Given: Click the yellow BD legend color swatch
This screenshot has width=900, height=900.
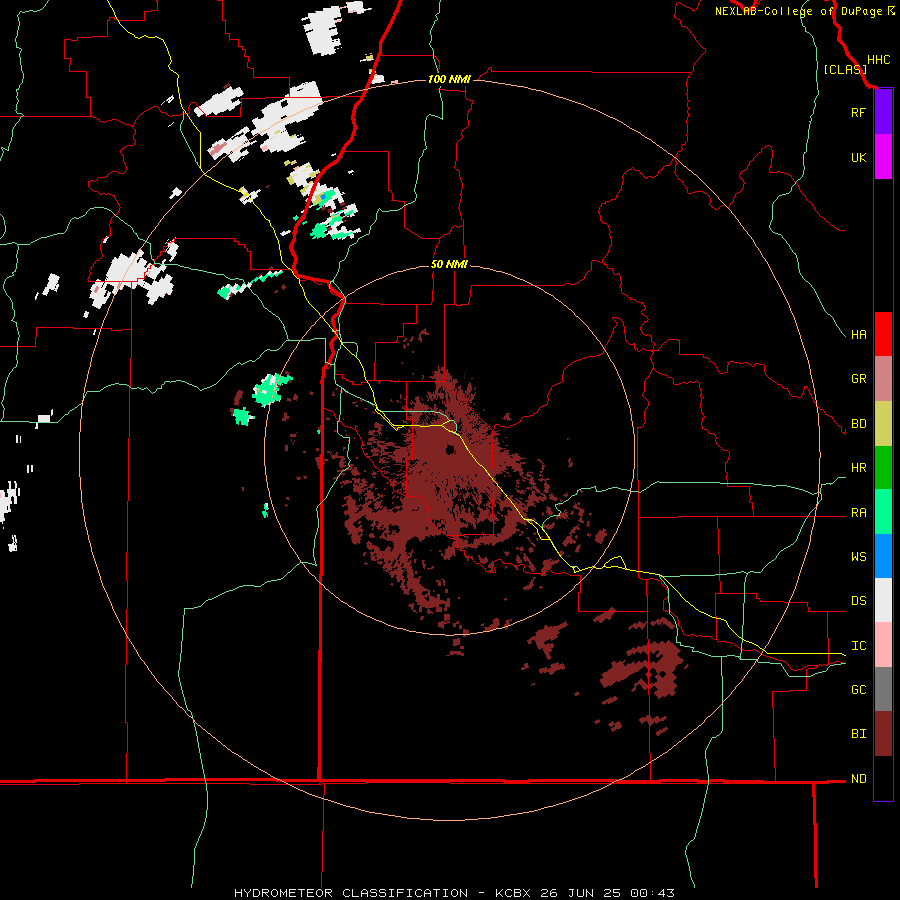Looking at the screenshot, I should pyautogui.click(x=883, y=424).
